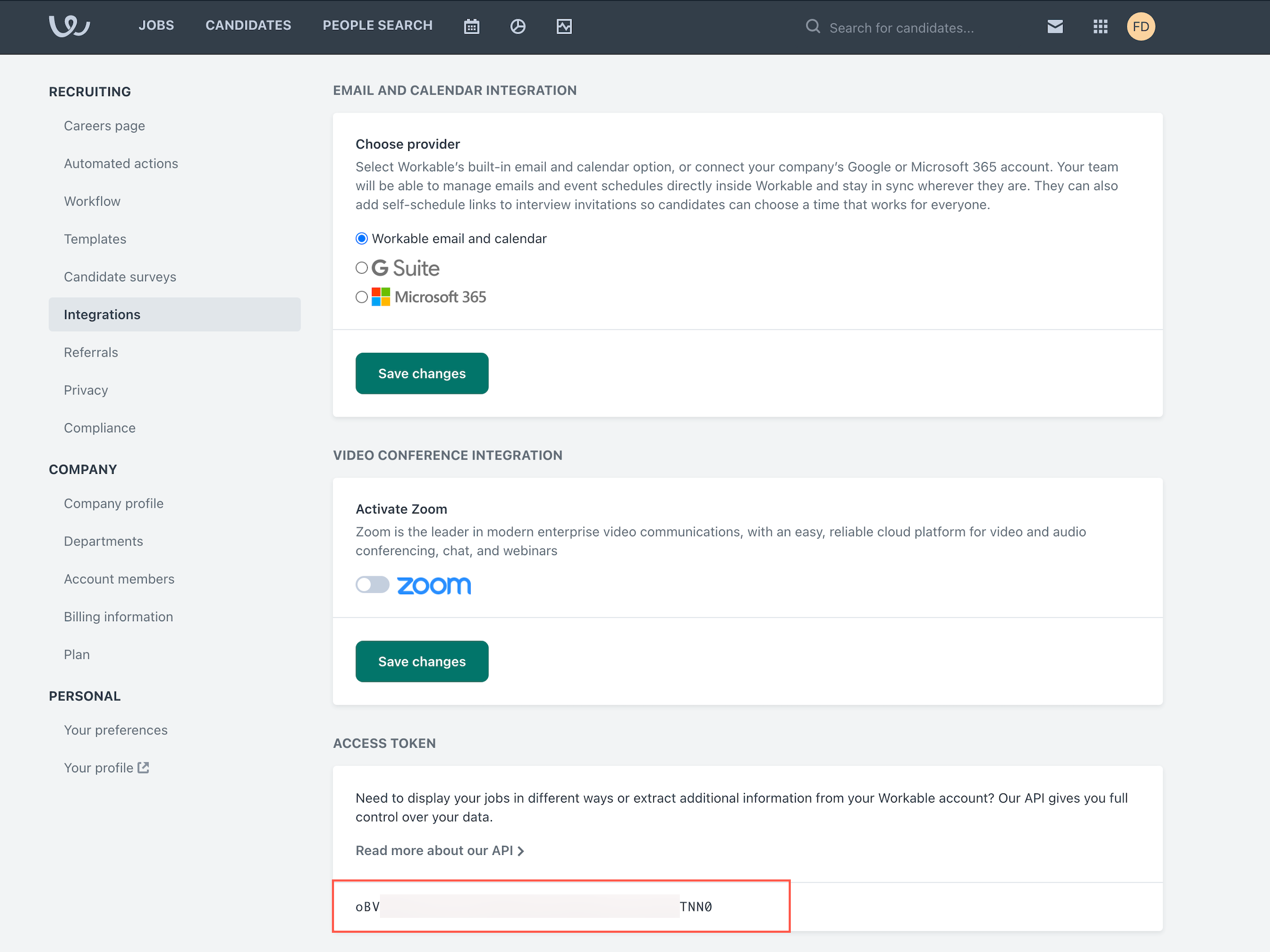Select the G Suite radio button
The height and width of the screenshot is (952, 1270).
pos(362,266)
